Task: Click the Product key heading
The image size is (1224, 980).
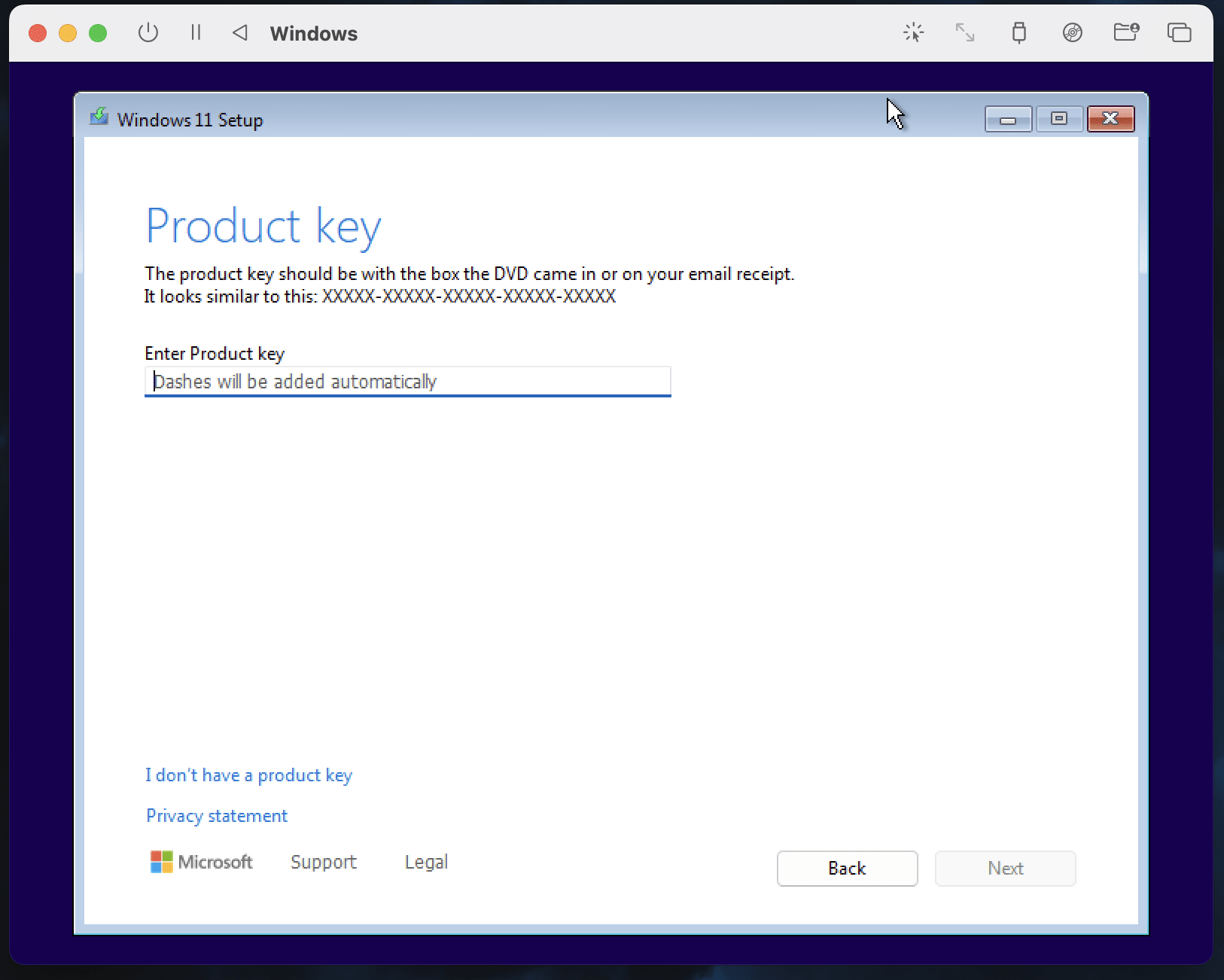Action: click(x=263, y=227)
